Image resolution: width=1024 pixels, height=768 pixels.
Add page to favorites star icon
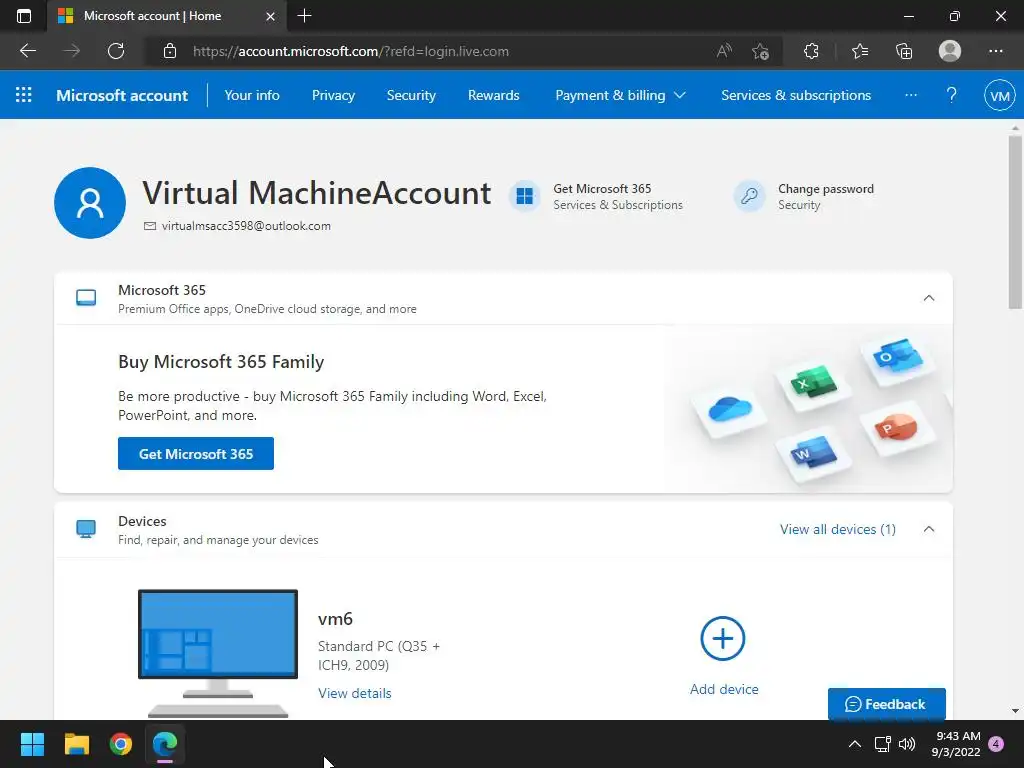(x=760, y=51)
